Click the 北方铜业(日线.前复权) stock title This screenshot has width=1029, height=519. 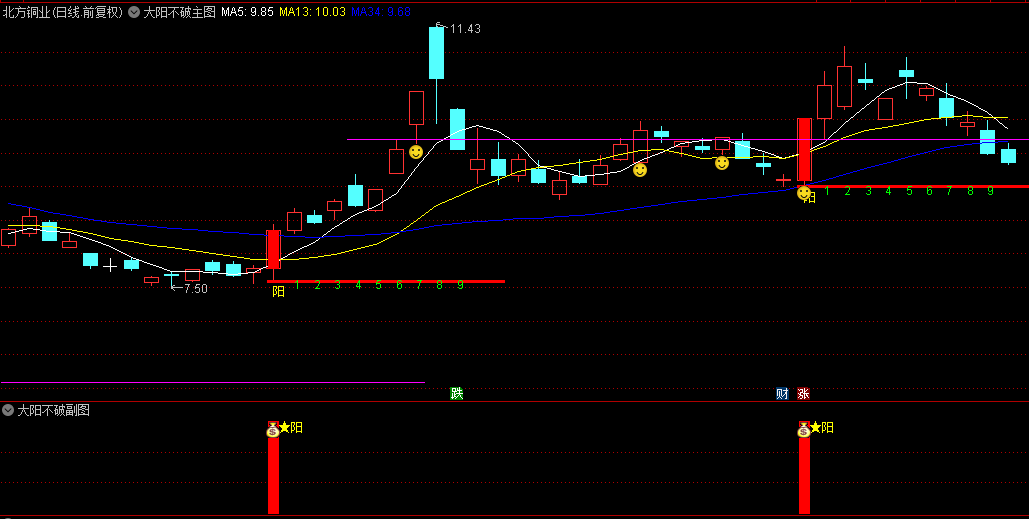click(63, 12)
